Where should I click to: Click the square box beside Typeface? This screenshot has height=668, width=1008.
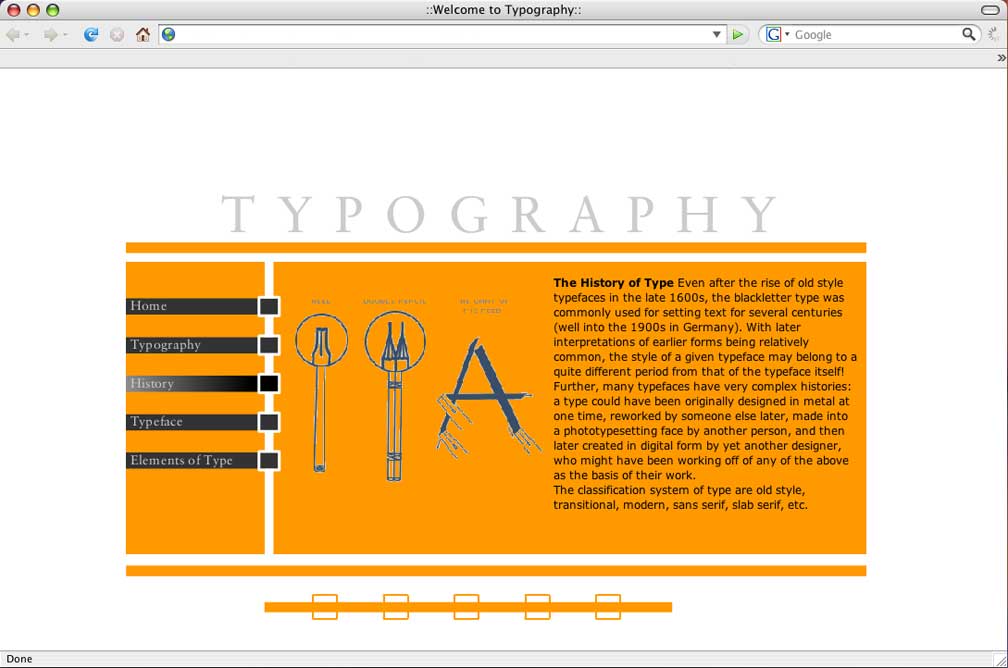pyautogui.click(x=268, y=422)
